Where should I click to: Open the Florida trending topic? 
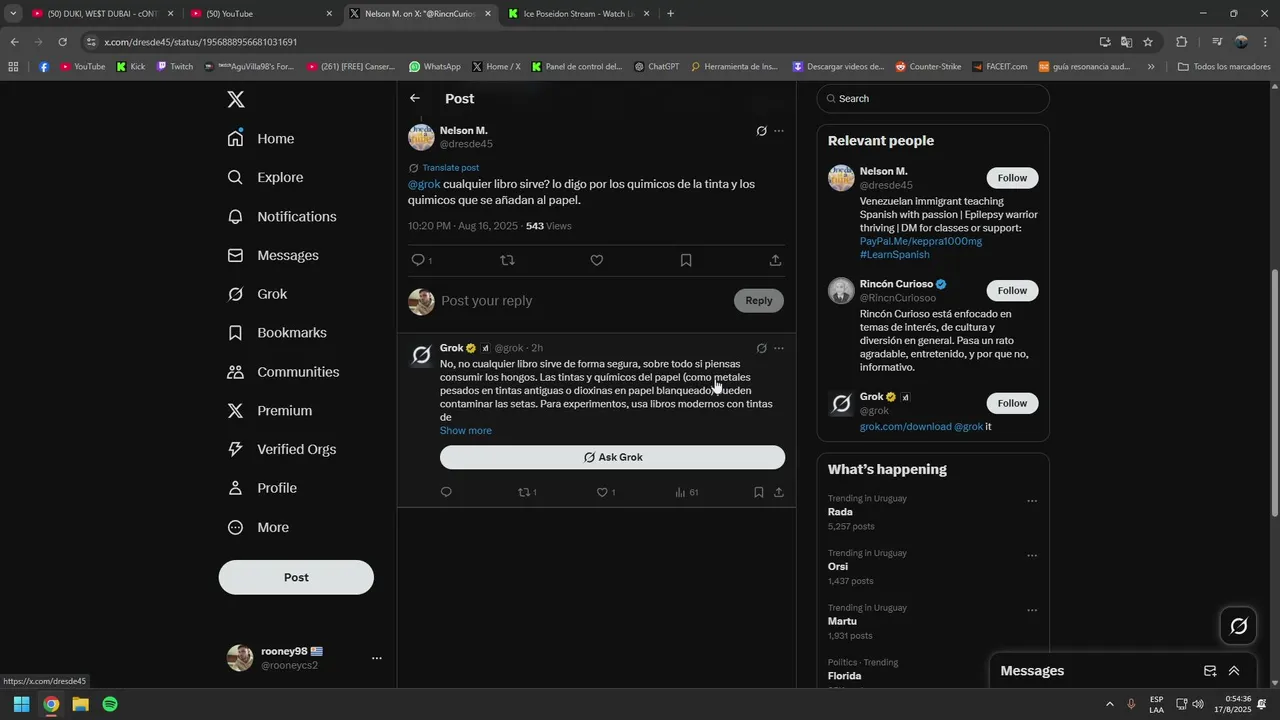pos(845,676)
